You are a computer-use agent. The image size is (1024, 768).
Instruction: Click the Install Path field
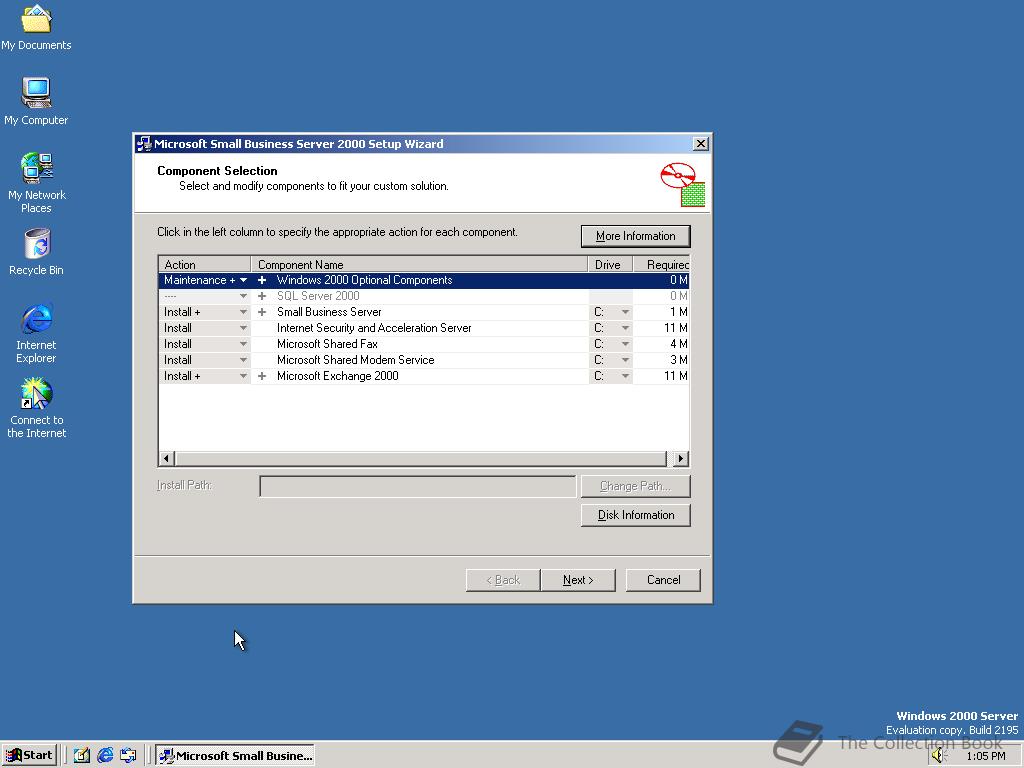tap(418, 486)
